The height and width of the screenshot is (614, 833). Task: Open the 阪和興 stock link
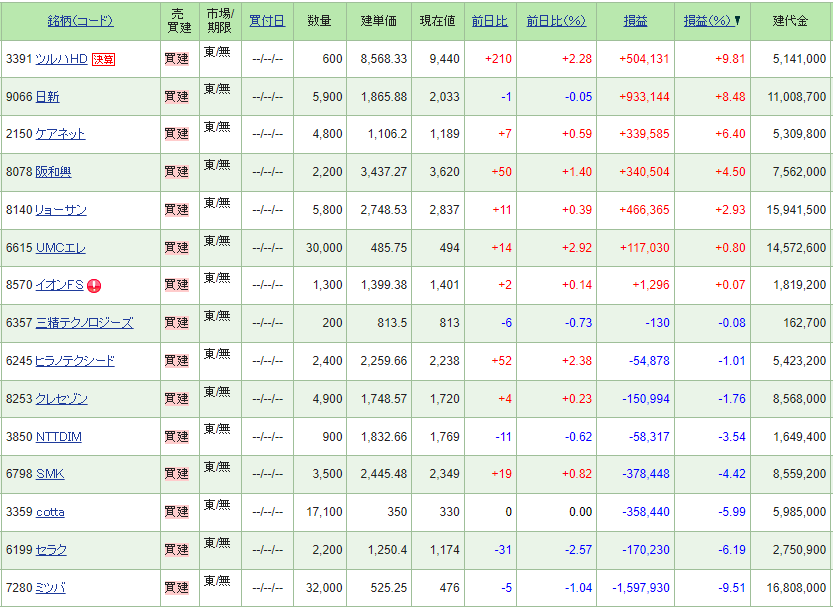(x=53, y=172)
